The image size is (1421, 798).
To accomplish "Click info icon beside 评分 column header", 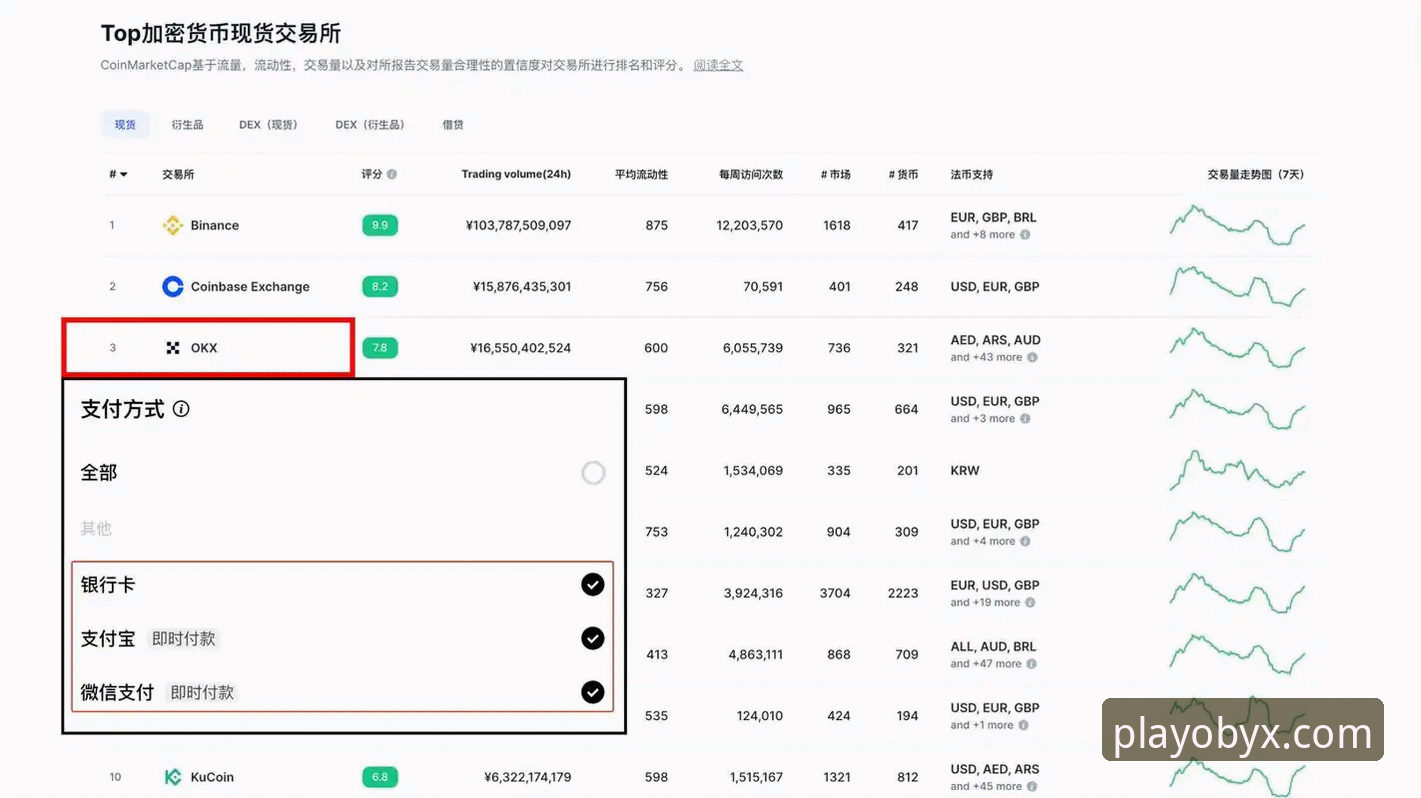I will pyautogui.click(x=392, y=174).
